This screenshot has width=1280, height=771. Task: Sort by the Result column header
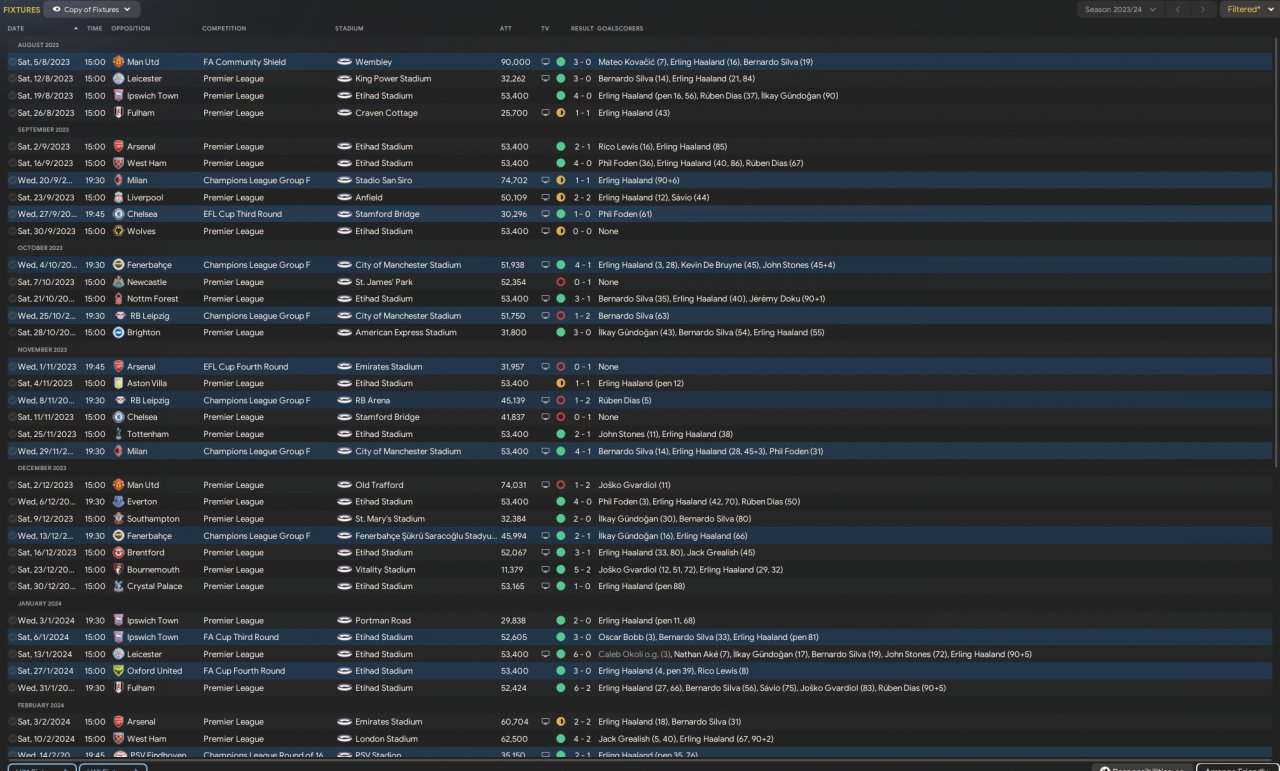pos(581,29)
